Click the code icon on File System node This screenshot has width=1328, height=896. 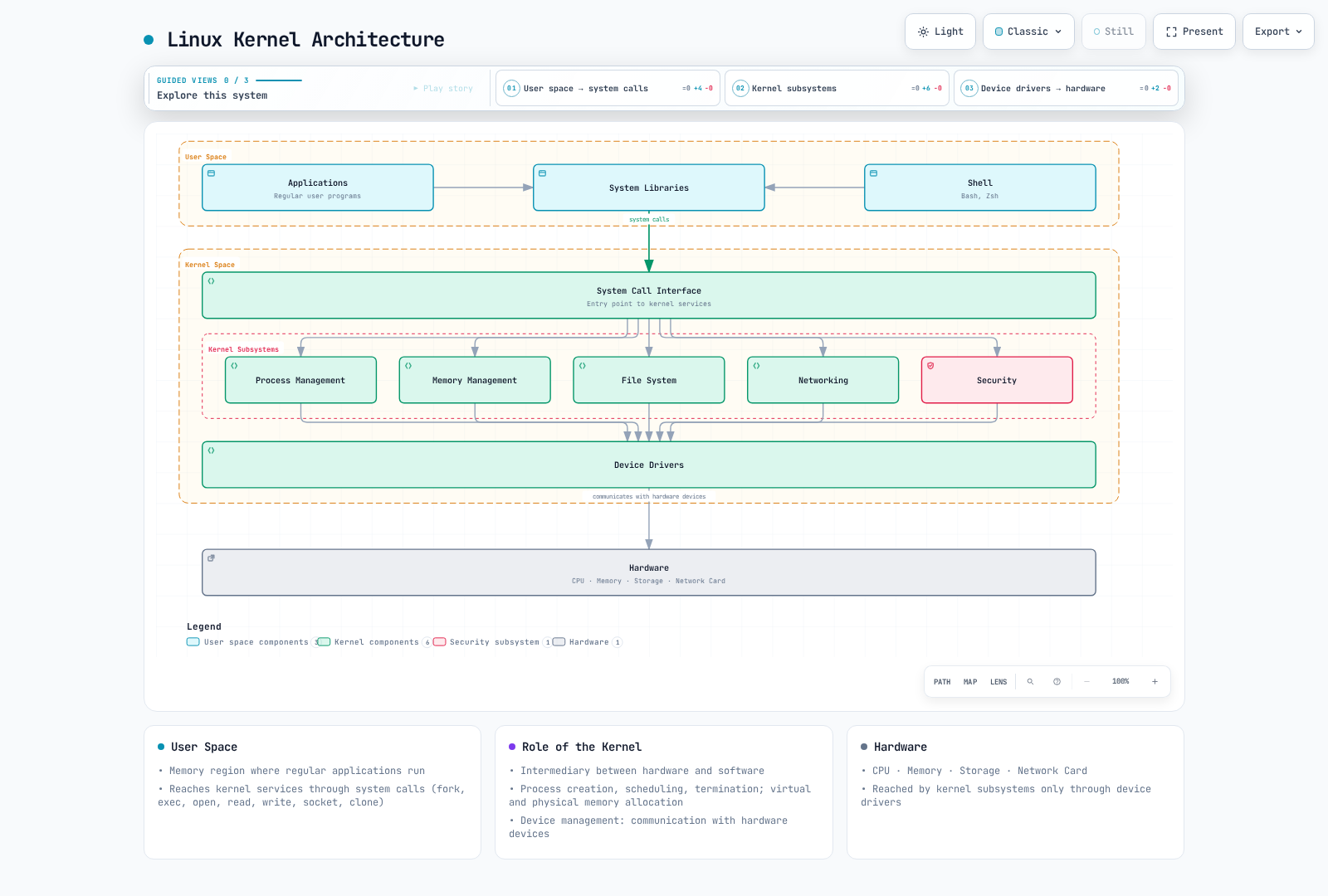pos(583,366)
